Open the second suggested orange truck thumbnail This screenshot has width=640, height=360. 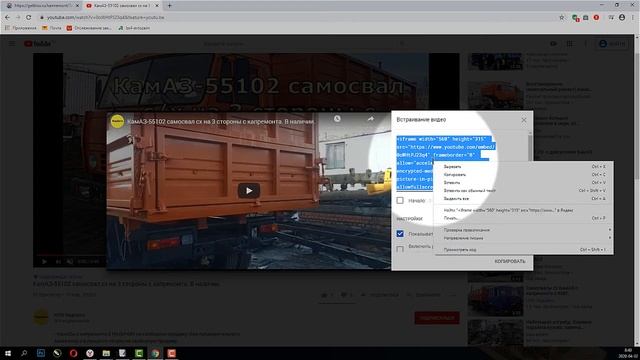(495, 96)
